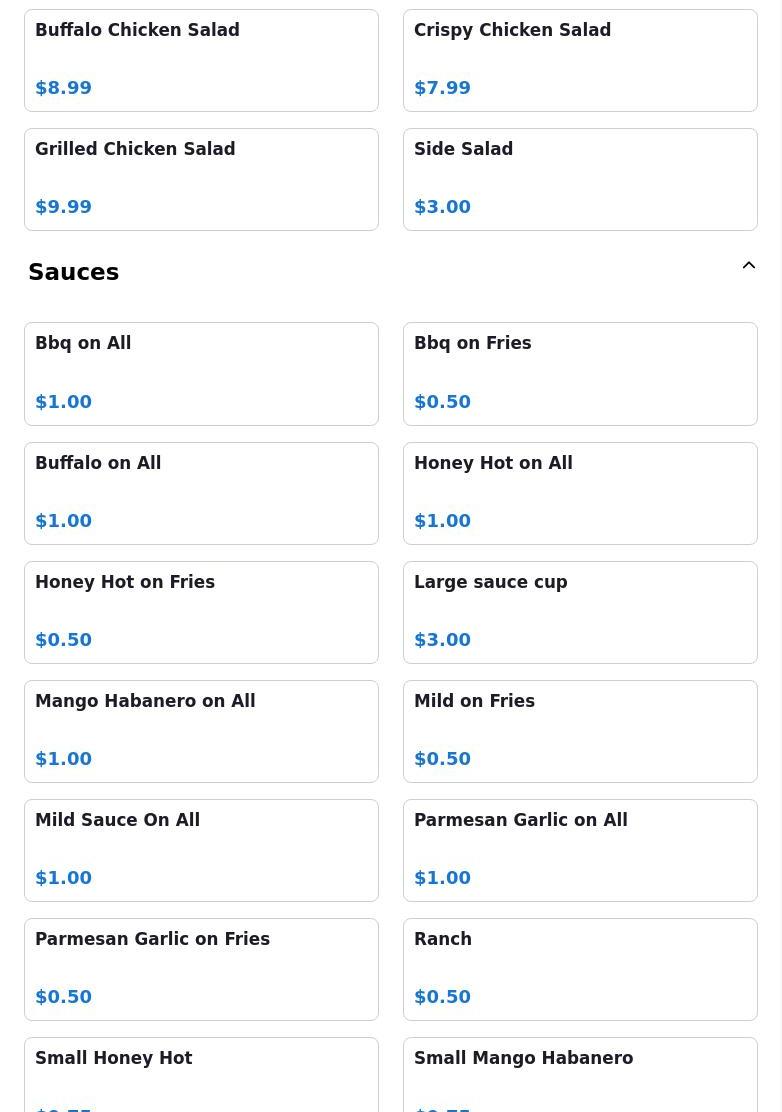This screenshot has height=1112, width=782.
Task: Add the Ranch sauce
Action: (580, 970)
